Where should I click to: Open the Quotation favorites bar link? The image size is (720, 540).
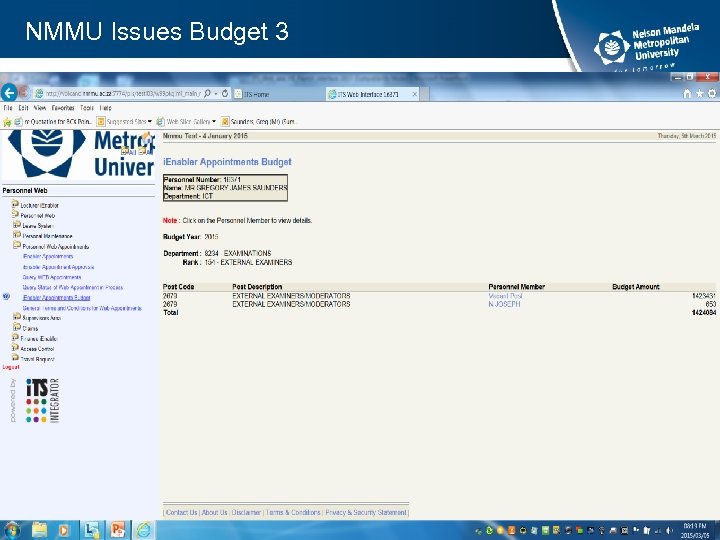[x=54, y=122]
